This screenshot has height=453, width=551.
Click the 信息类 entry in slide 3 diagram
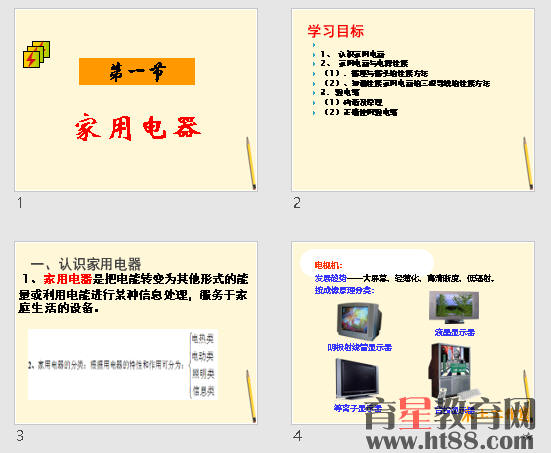coord(203,391)
